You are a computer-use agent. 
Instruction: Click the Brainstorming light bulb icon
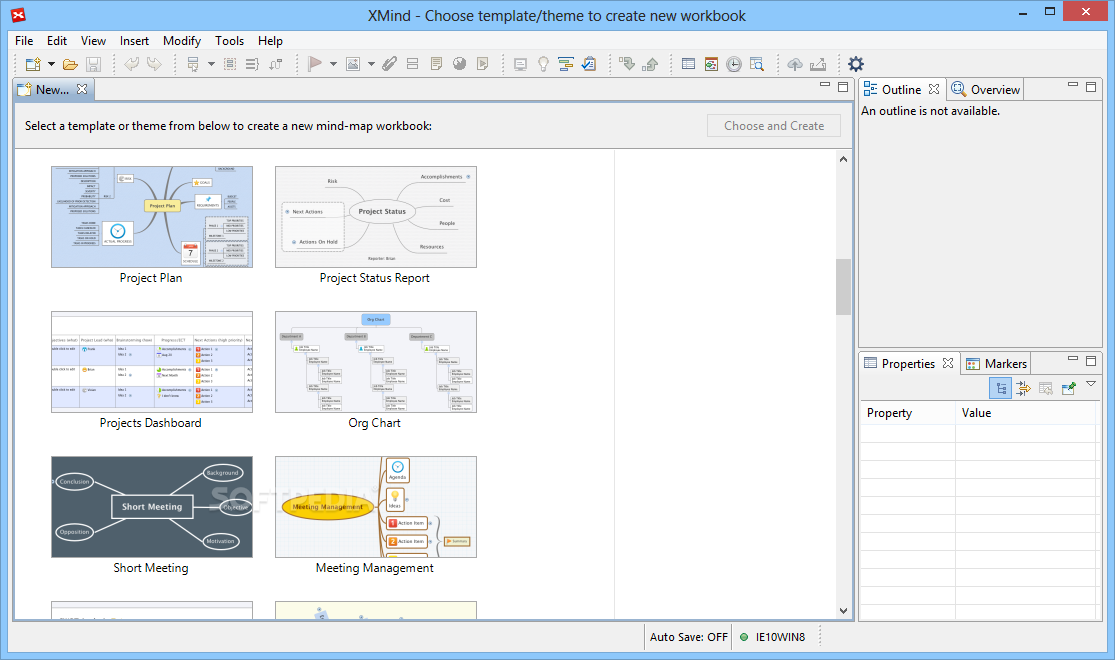coord(543,64)
